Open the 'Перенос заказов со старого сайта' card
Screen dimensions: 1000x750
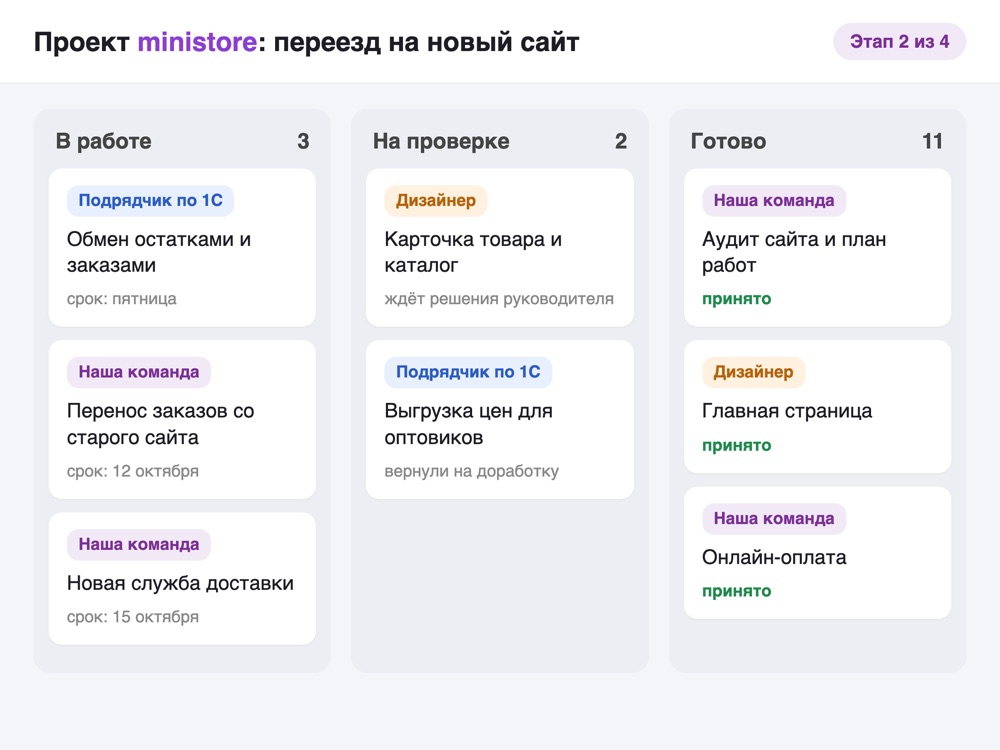[x=182, y=420]
